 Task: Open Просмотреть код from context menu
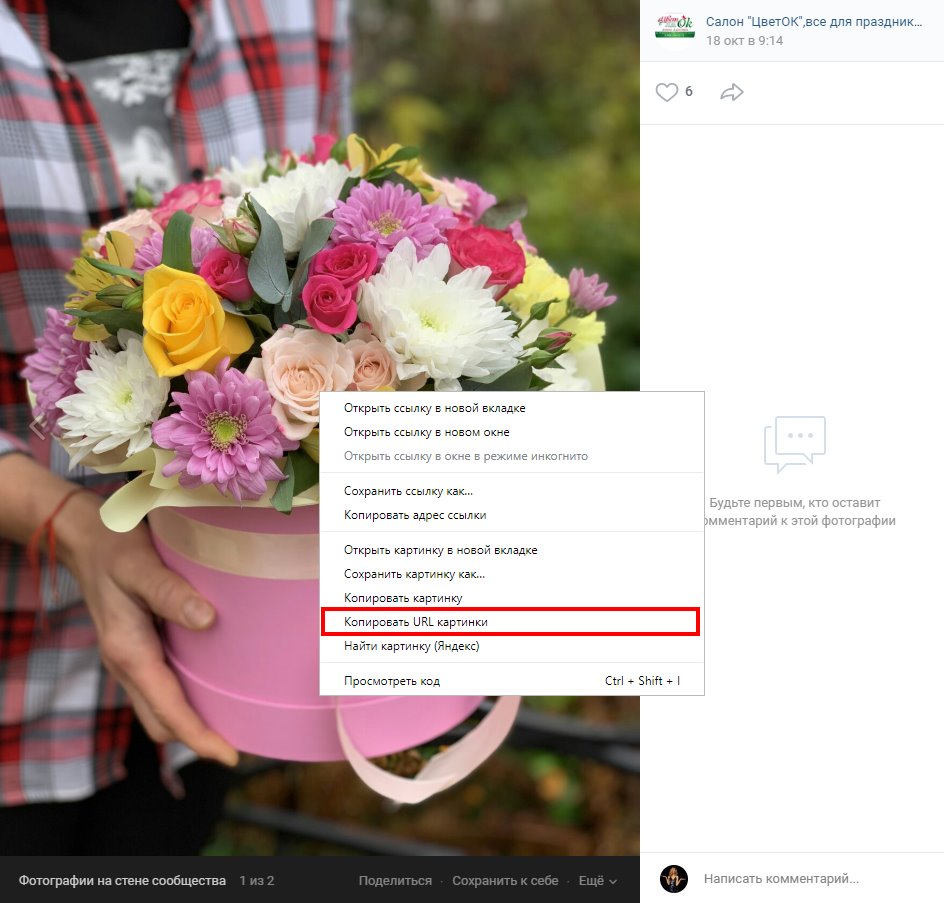(392, 681)
